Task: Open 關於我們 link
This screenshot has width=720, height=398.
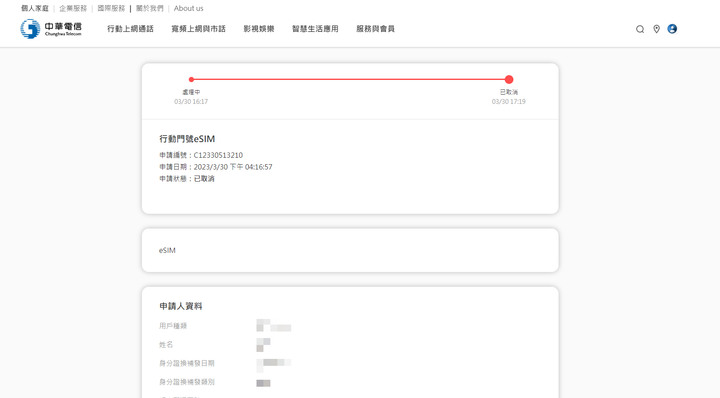Action: click(150, 8)
